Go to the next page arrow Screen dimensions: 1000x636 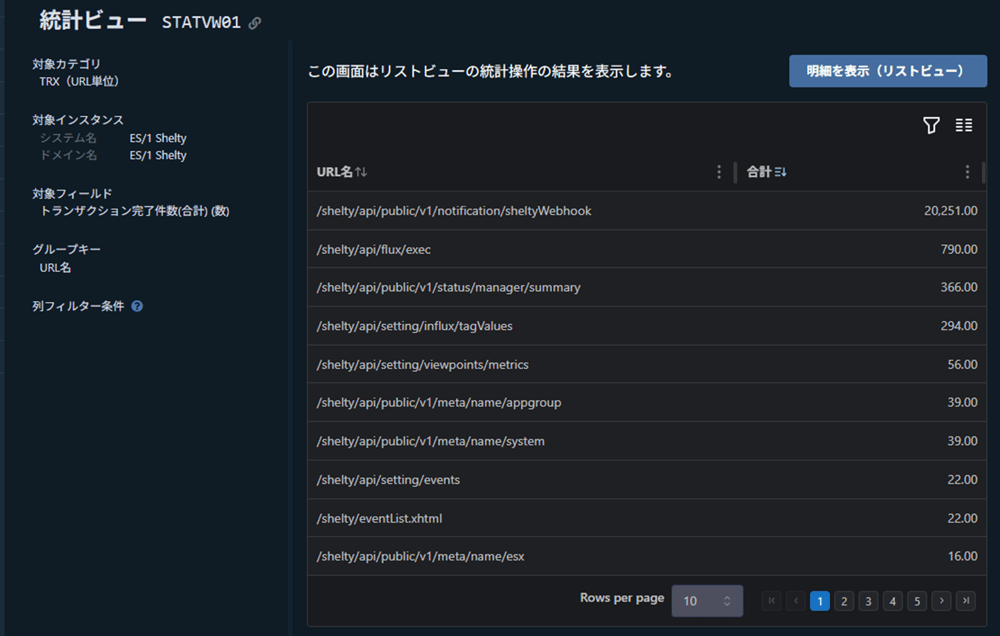pyautogui.click(x=941, y=601)
